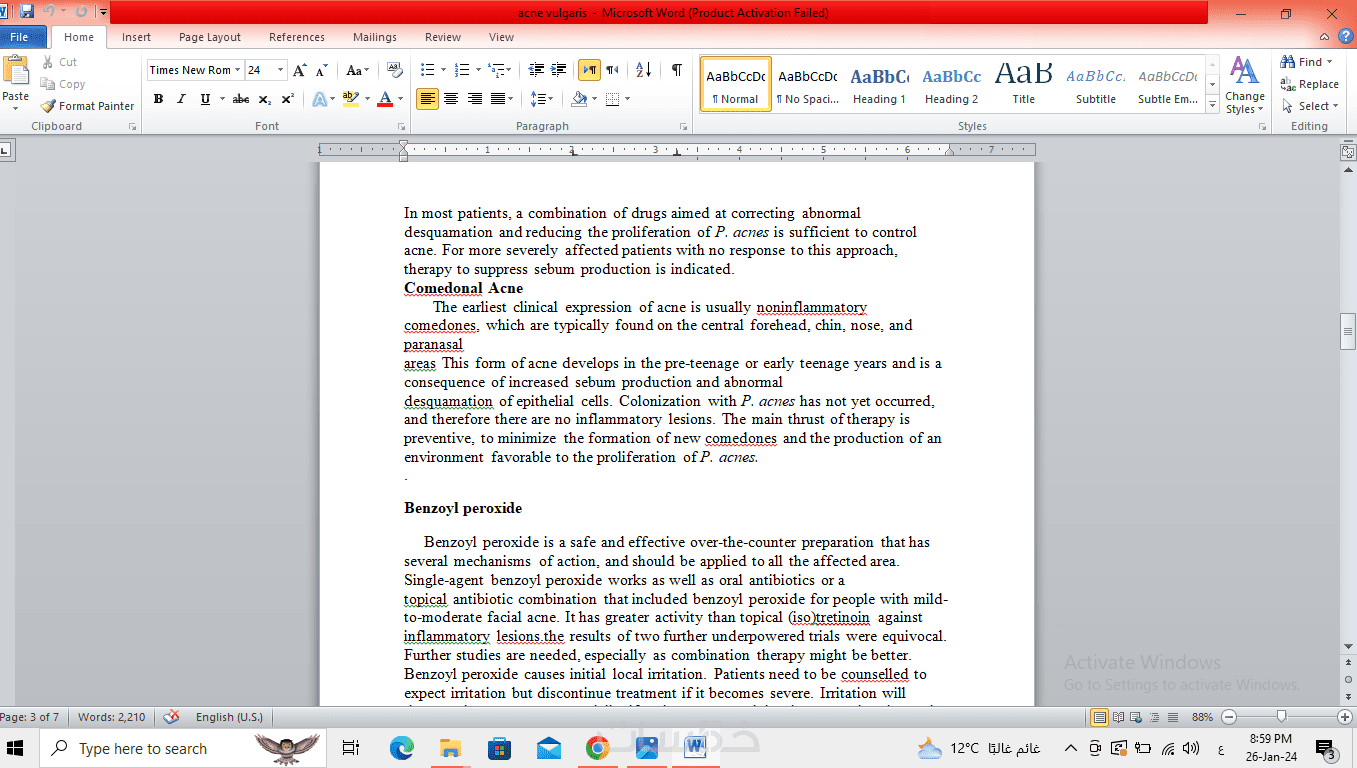Open the Font dialog box launcher
Viewport: 1357px width, 768px height.
click(x=402, y=127)
